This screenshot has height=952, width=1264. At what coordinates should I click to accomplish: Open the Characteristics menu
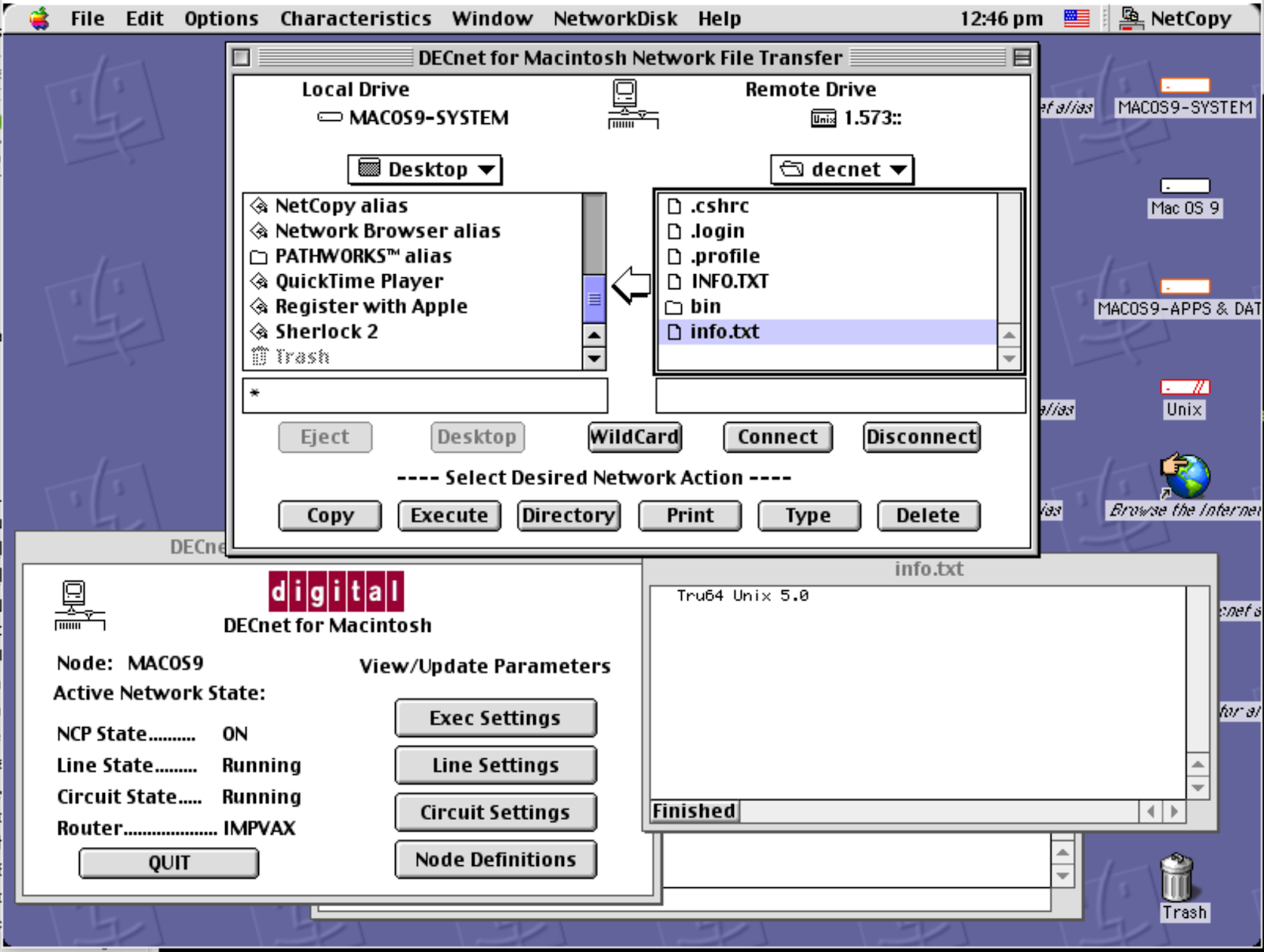(x=355, y=18)
